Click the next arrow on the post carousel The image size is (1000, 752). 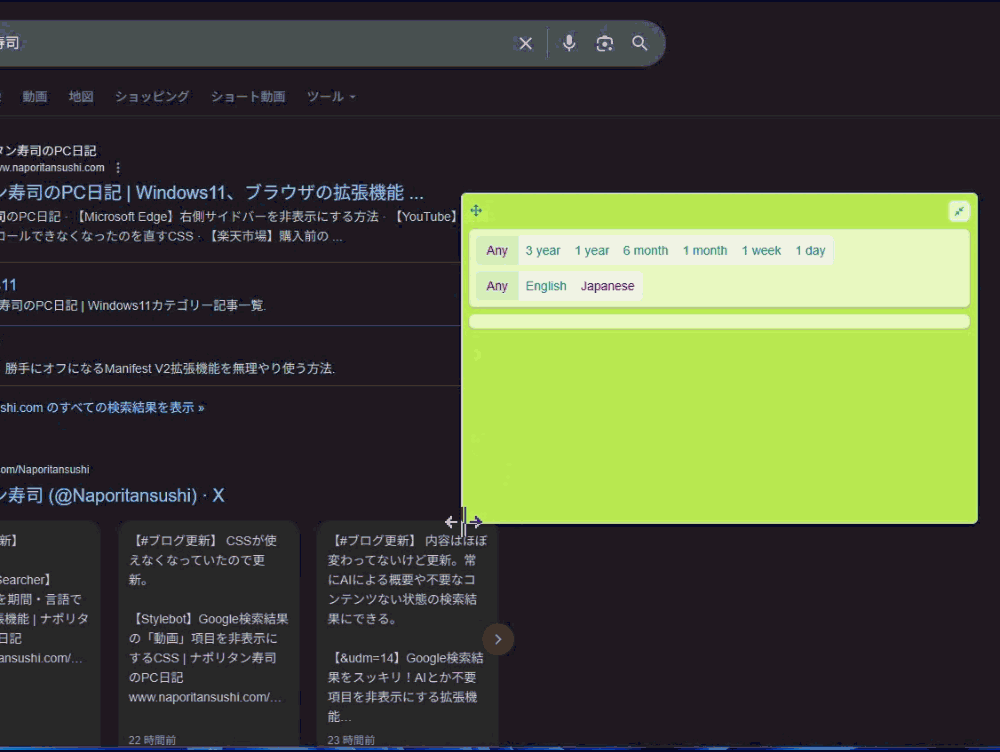[x=498, y=639]
